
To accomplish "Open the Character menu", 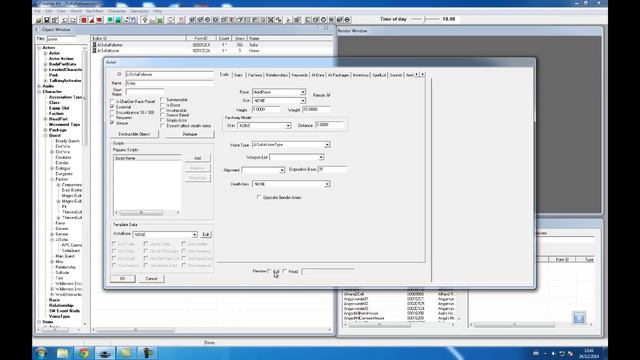I will (x=117, y=11).
